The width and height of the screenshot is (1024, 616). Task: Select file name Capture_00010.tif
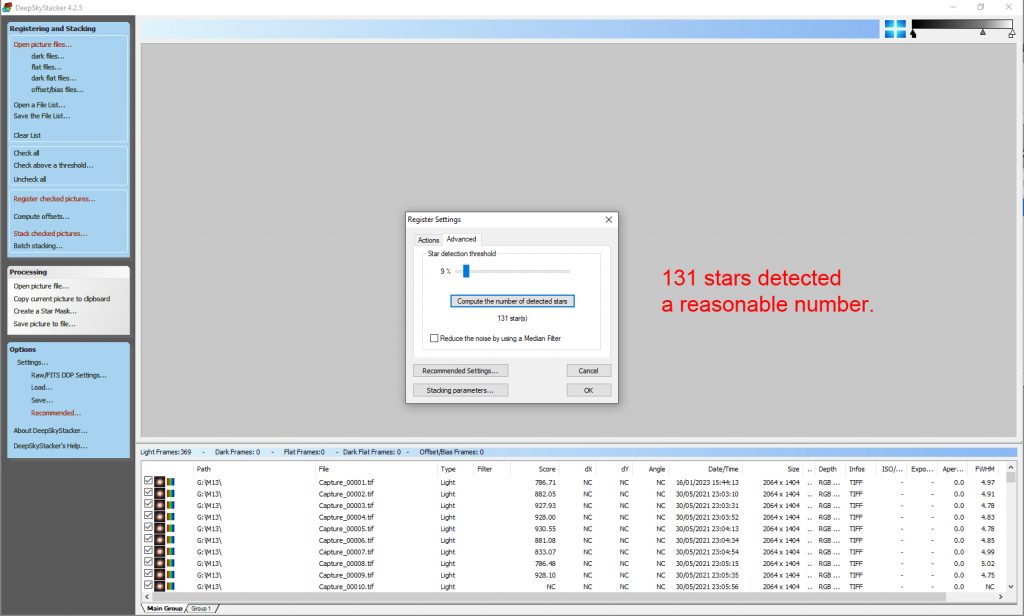(x=346, y=587)
